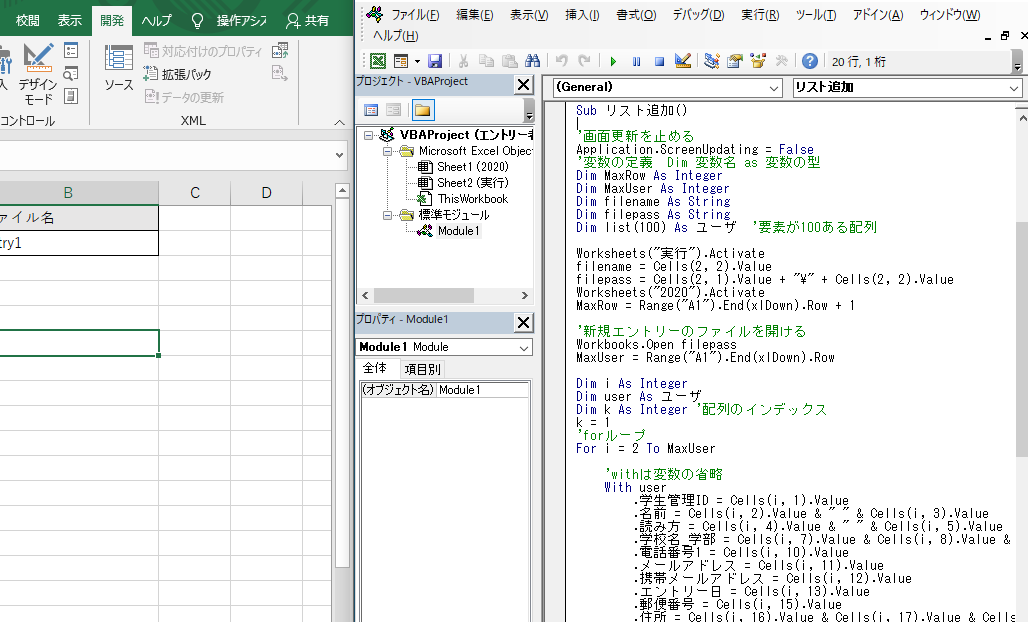
Task: Select Sheet1 (2020) in project tree
Action: pyautogui.click(x=473, y=167)
